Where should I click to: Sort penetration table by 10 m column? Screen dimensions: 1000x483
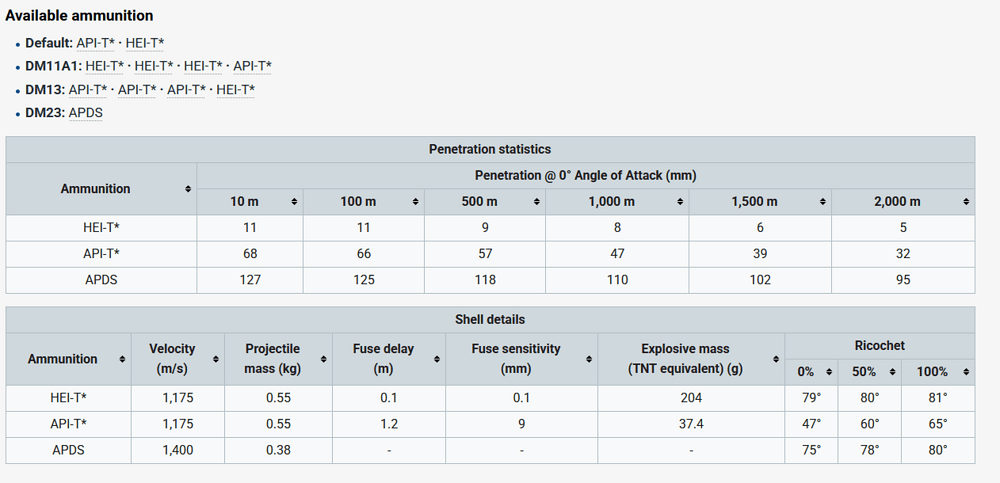pyautogui.click(x=294, y=202)
